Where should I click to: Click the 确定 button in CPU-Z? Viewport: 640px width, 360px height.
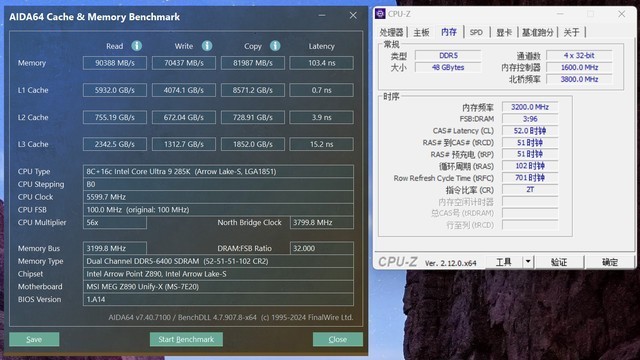[610, 262]
